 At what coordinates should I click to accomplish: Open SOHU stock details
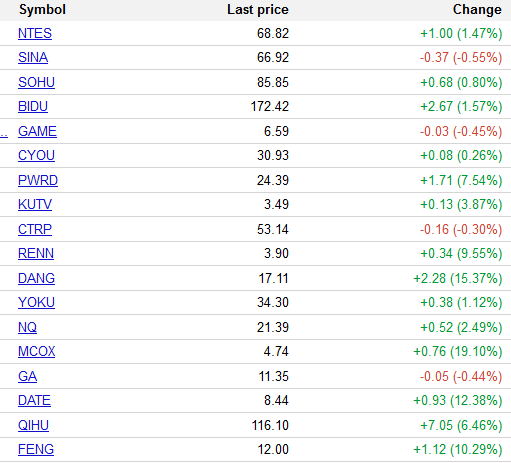coord(36,82)
